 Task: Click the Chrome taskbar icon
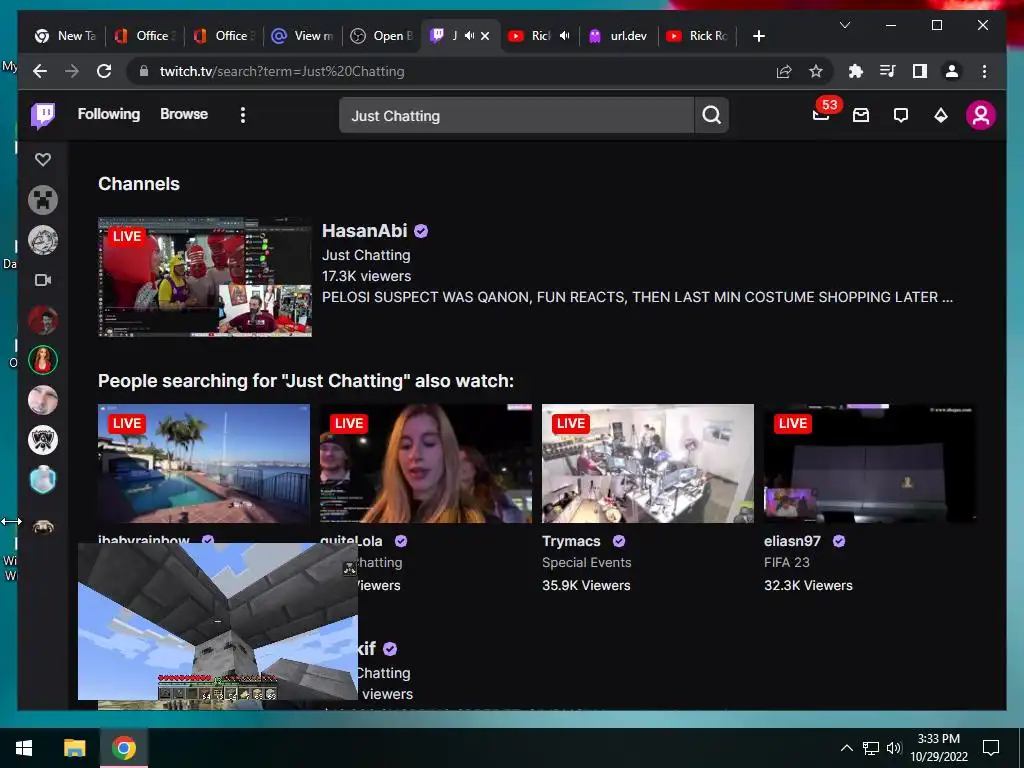(x=123, y=748)
